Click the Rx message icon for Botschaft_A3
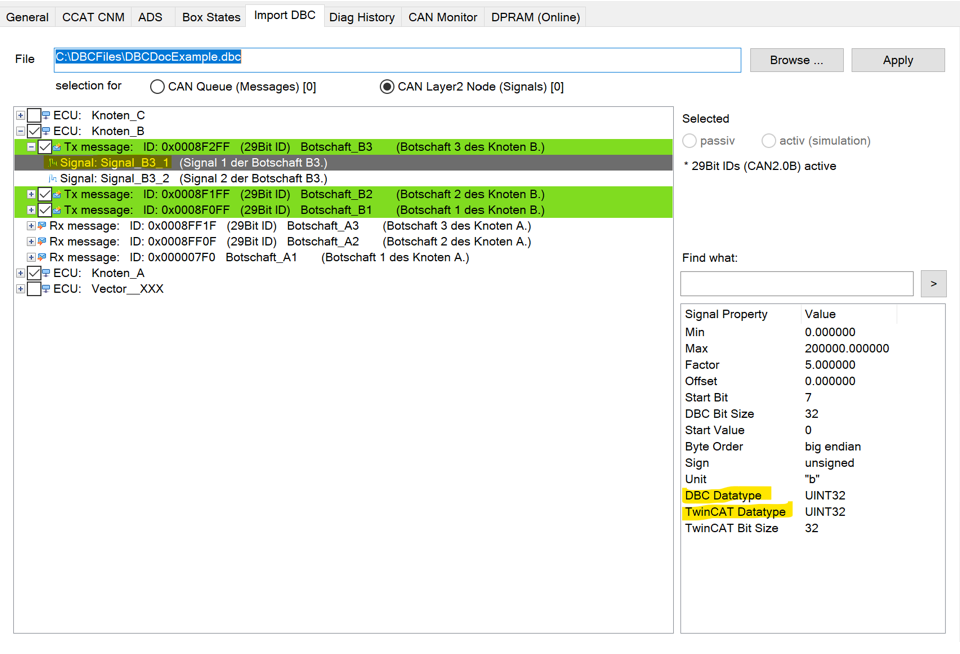 tap(42, 226)
